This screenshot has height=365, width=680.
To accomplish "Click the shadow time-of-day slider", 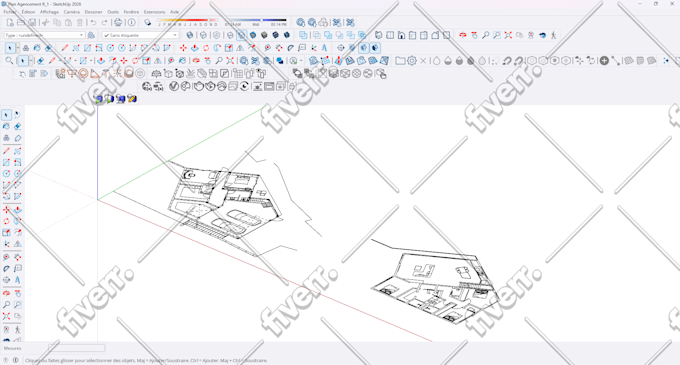I will point(256,20).
